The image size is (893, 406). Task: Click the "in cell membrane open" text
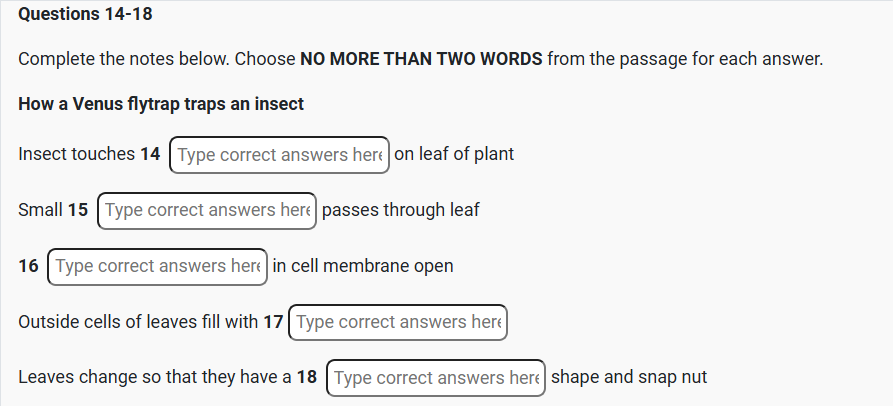[363, 266]
